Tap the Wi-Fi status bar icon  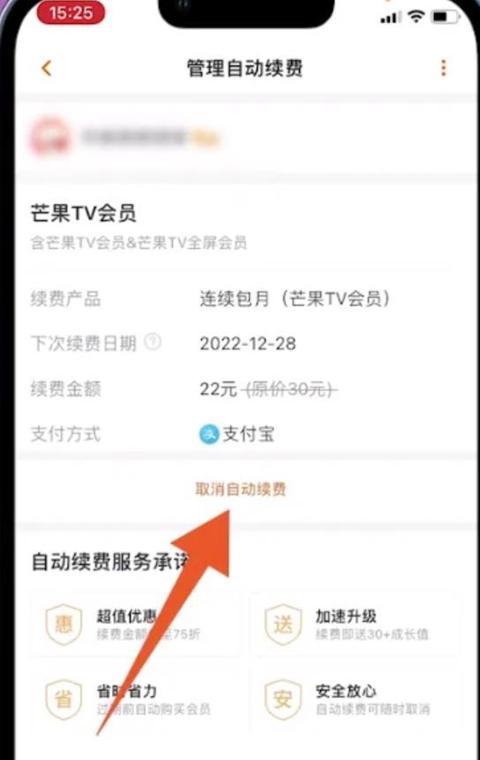[416, 16]
